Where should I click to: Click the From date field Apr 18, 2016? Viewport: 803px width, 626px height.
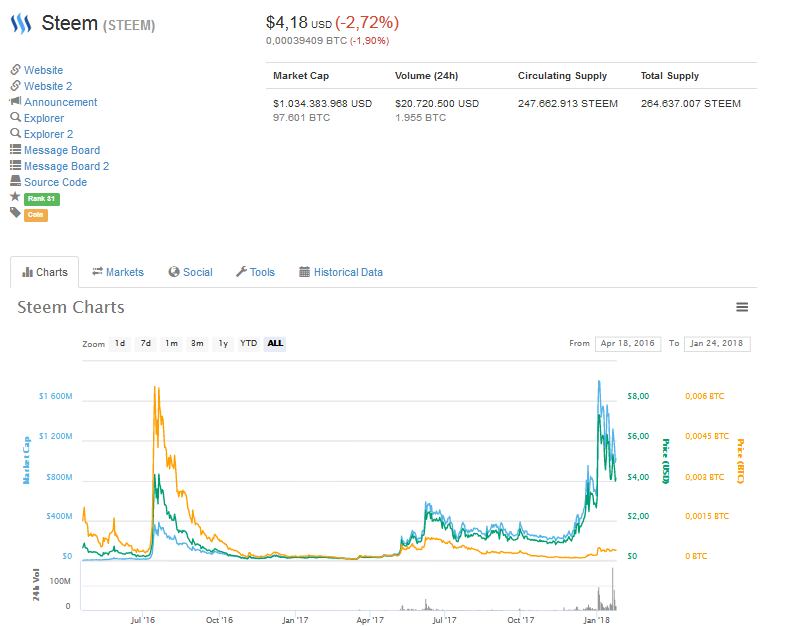coord(628,344)
